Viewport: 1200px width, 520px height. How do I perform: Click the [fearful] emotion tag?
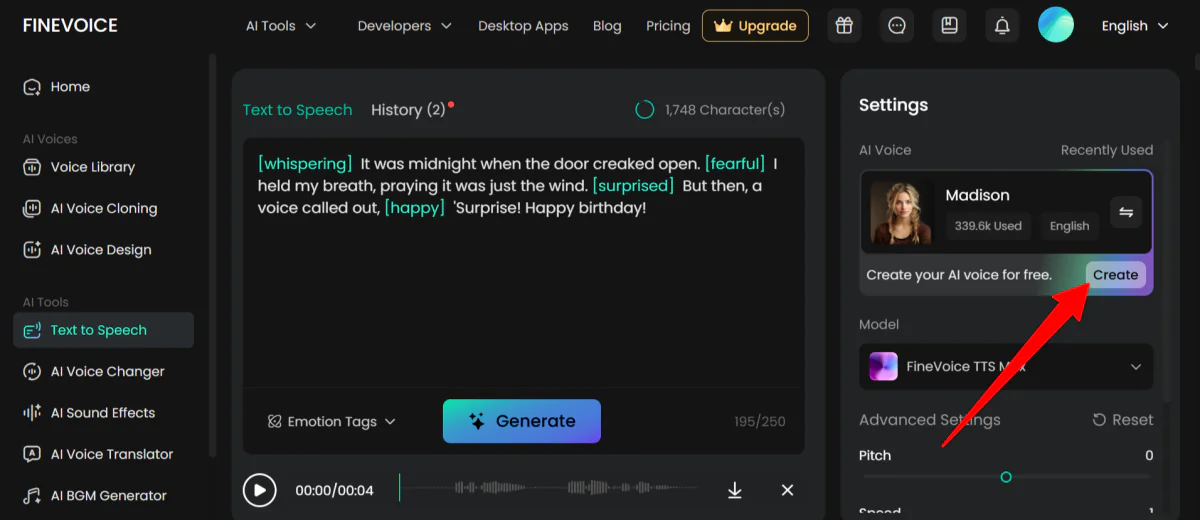[x=735, y=163]
